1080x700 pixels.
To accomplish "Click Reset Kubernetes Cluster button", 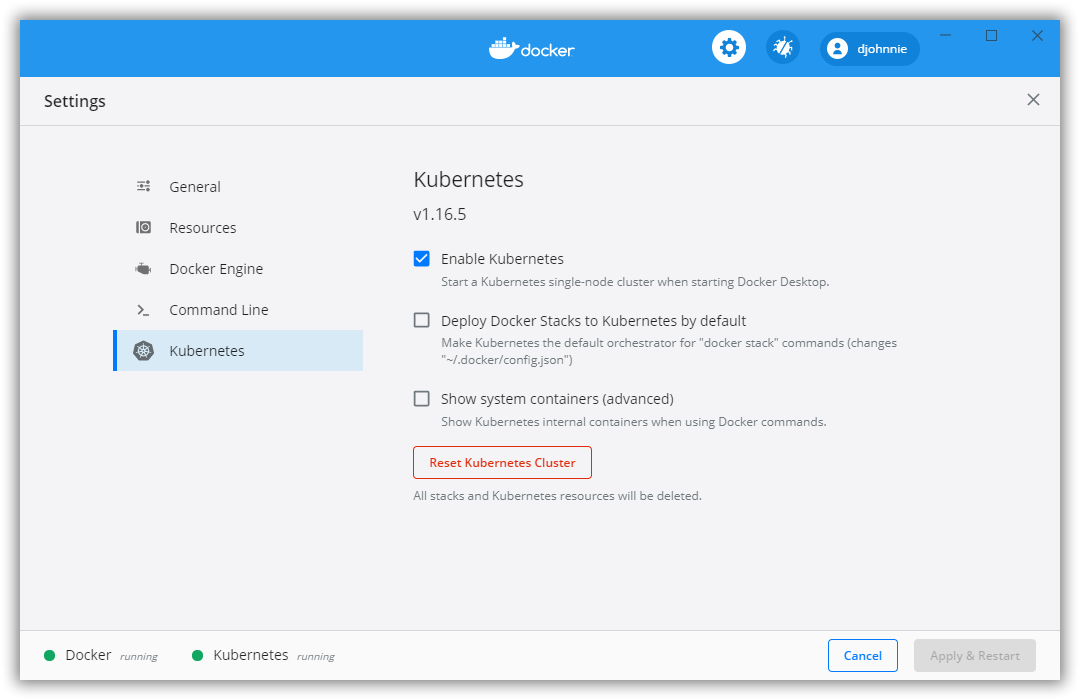I will (502, 462).
